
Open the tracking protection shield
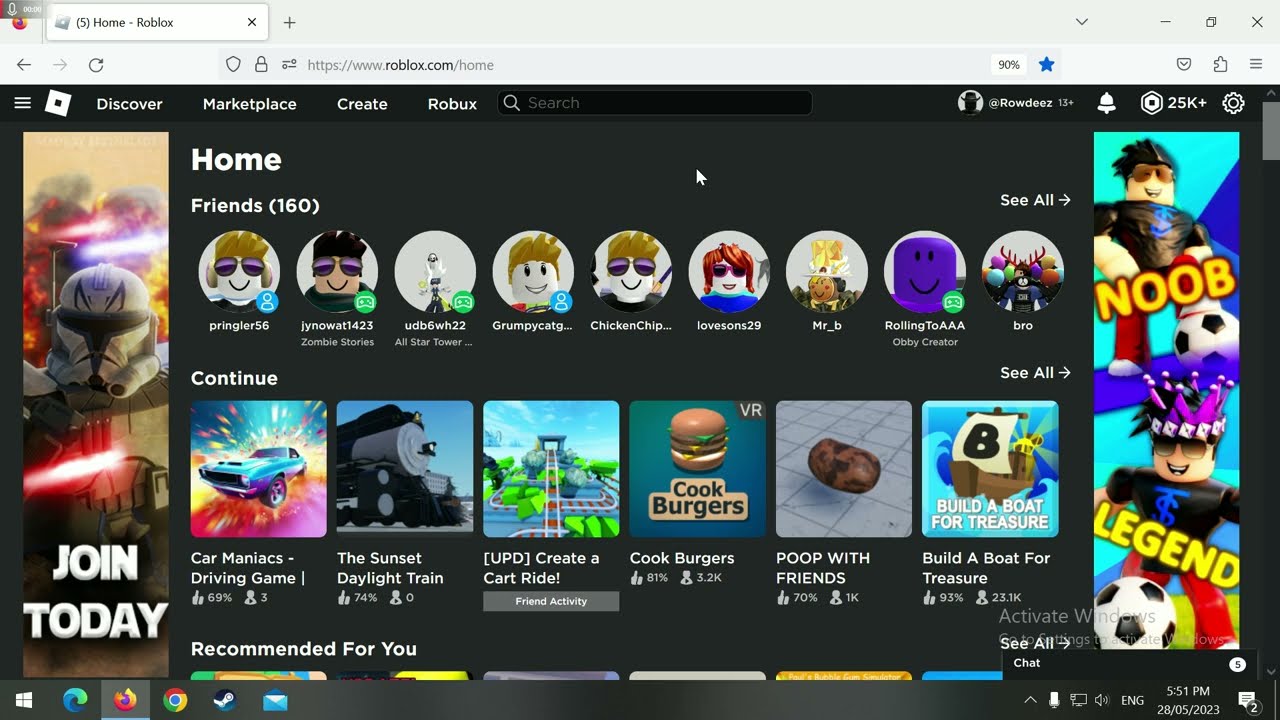(233, 65)
